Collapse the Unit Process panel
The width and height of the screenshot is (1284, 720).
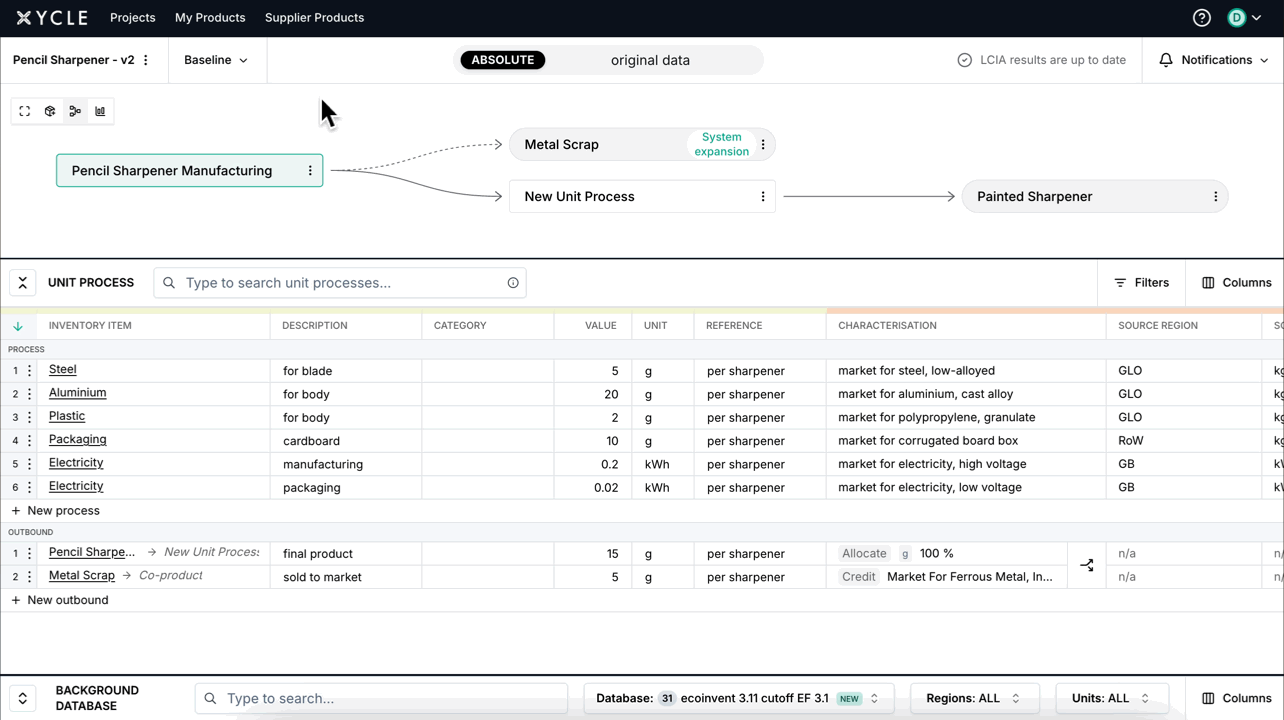23,283
